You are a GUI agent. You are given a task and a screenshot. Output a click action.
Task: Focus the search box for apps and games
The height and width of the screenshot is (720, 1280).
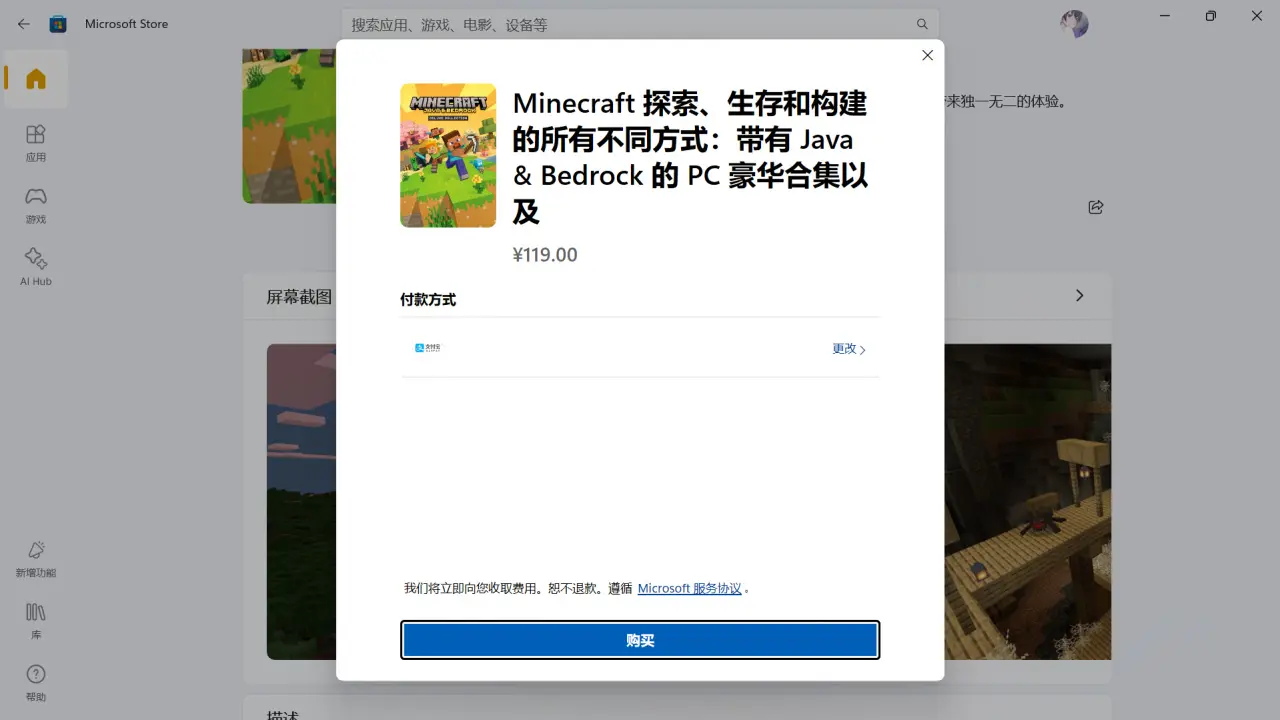point(640,24)
